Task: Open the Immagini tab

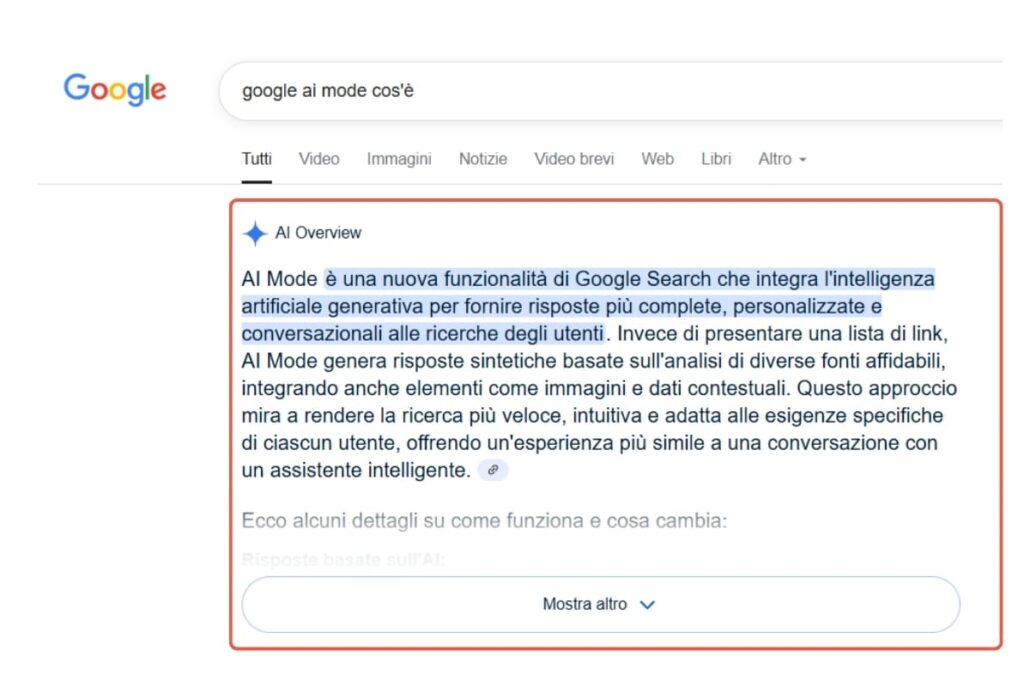Action: point(399,159)
